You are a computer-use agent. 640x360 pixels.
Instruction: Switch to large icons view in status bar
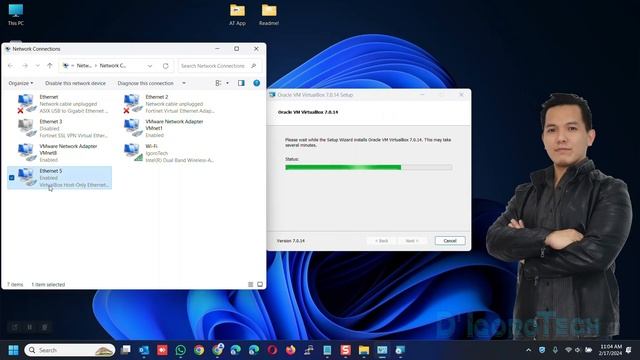click(x=260, y=284)
